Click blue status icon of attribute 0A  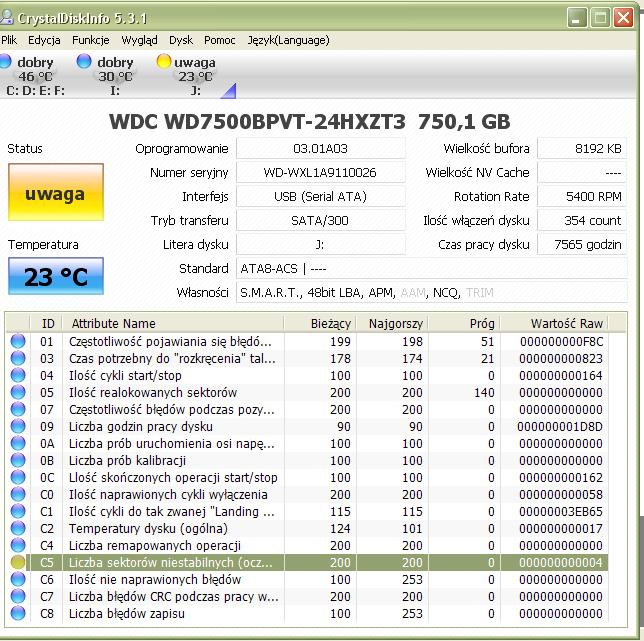coord(18,443)
